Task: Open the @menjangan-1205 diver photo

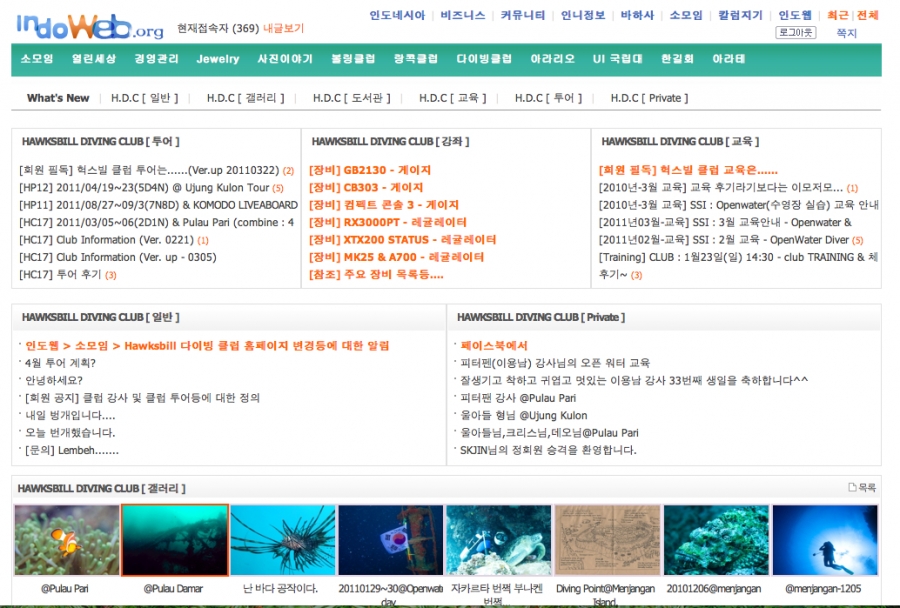Action: click(x=824, y=540)
